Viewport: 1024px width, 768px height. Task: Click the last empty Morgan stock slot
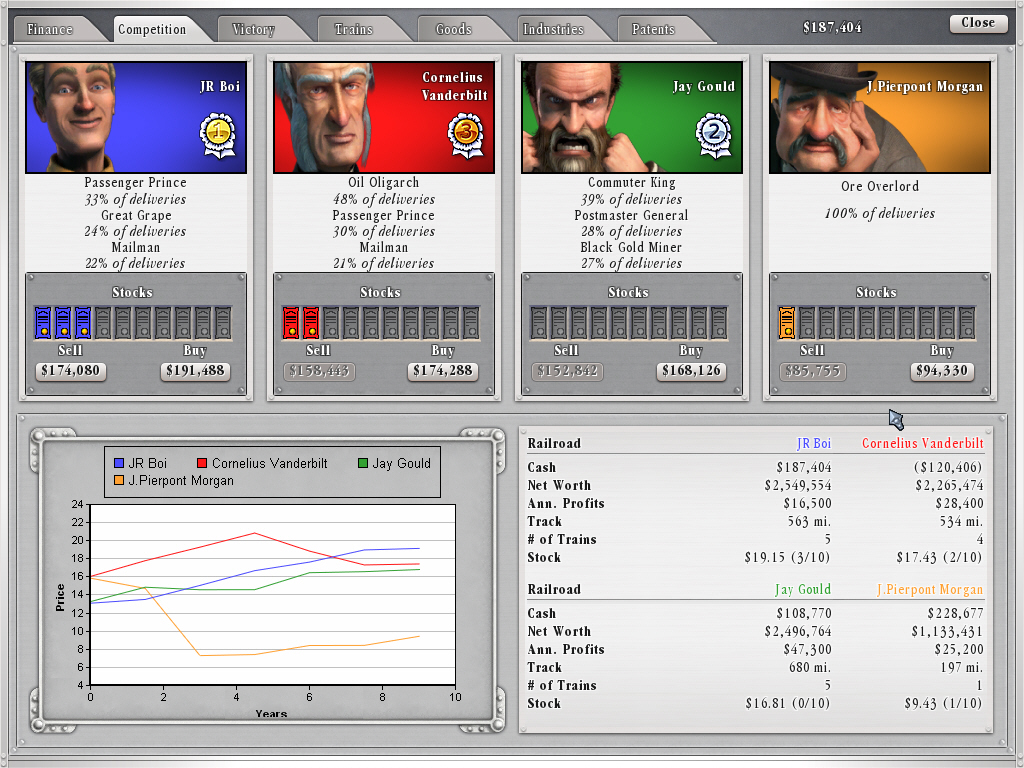pos(967,323)
